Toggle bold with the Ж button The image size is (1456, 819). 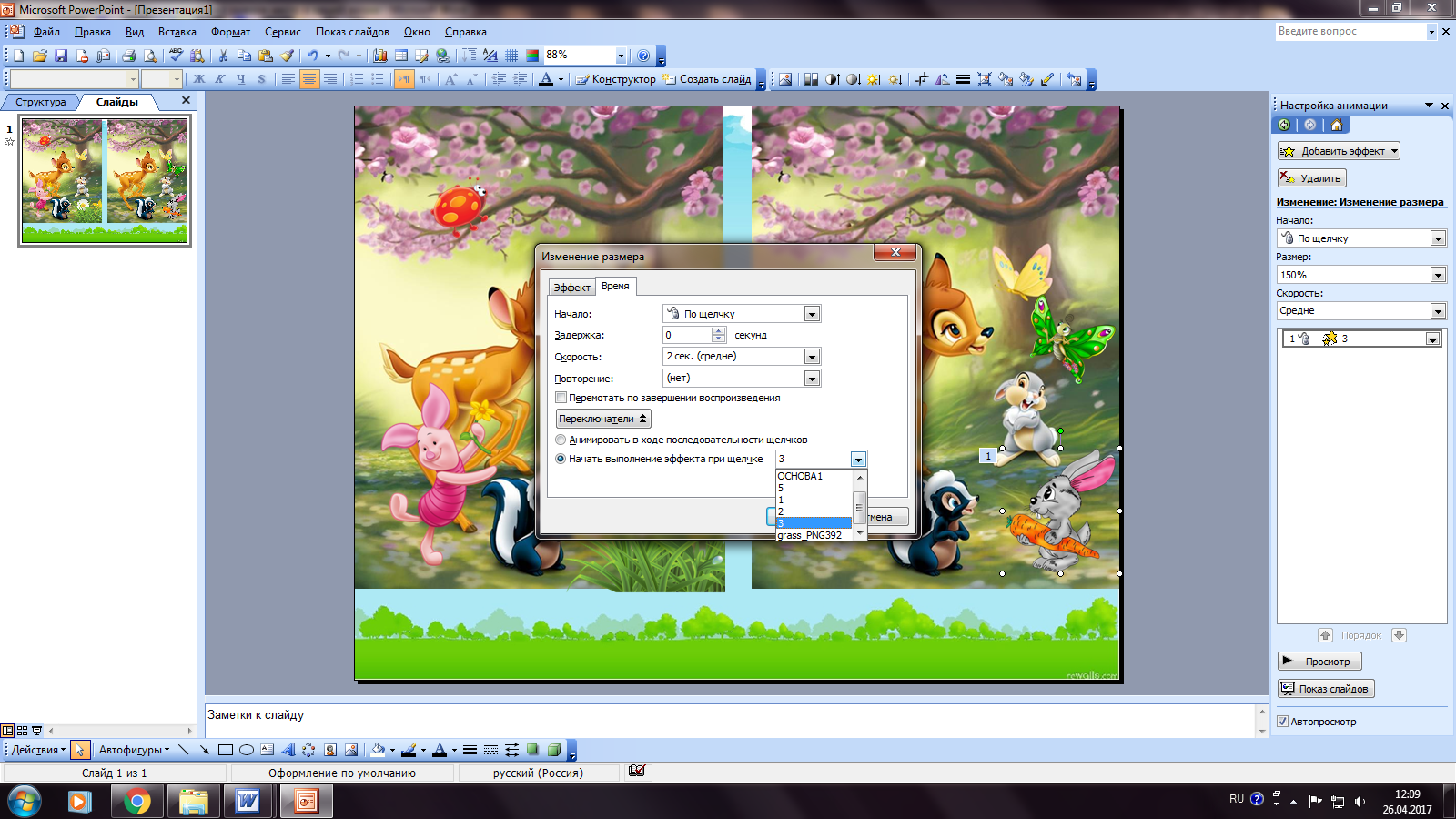(199, 79)
